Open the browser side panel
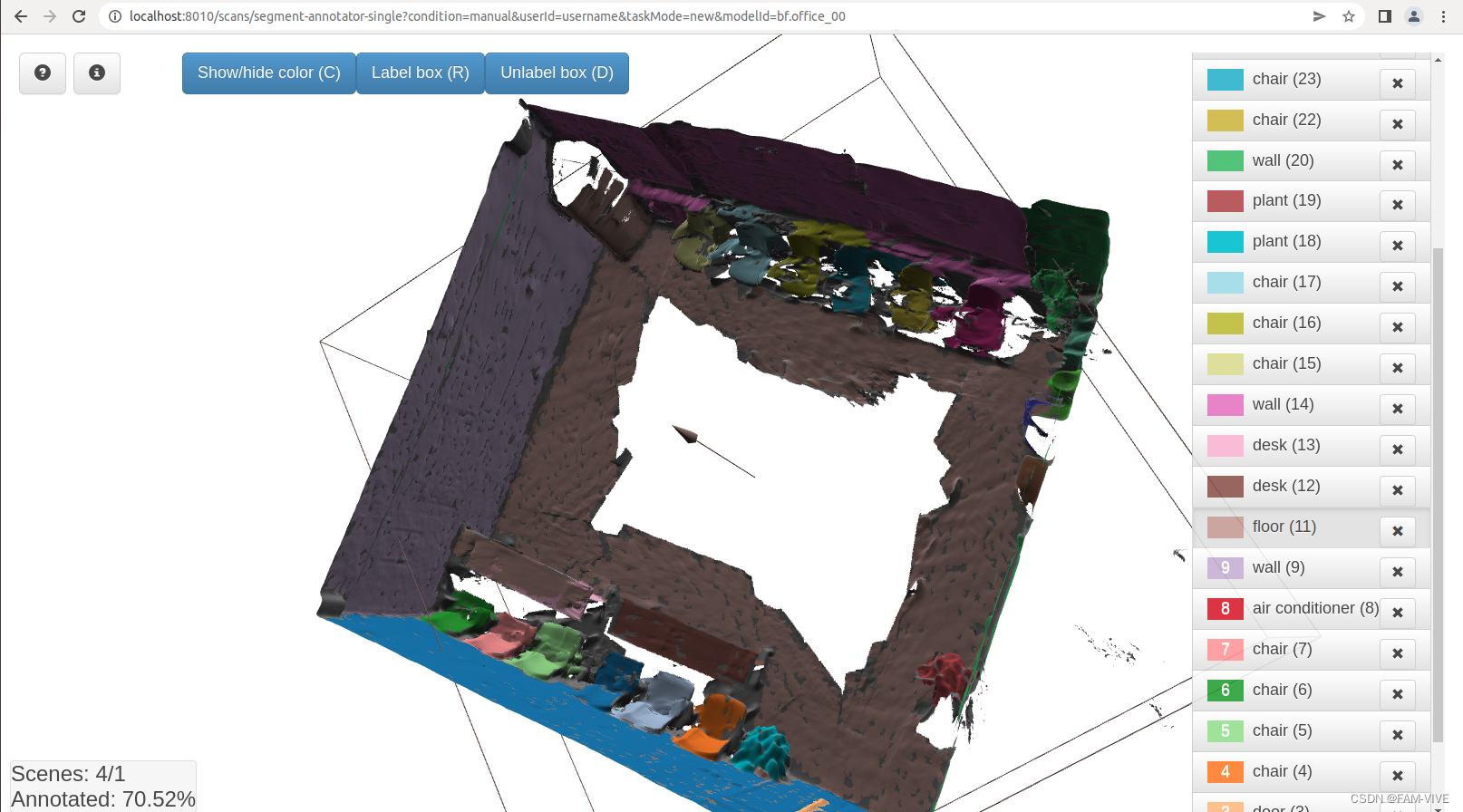The height and width of the screenshot is (812, 1463). [x=1384, y=16]
